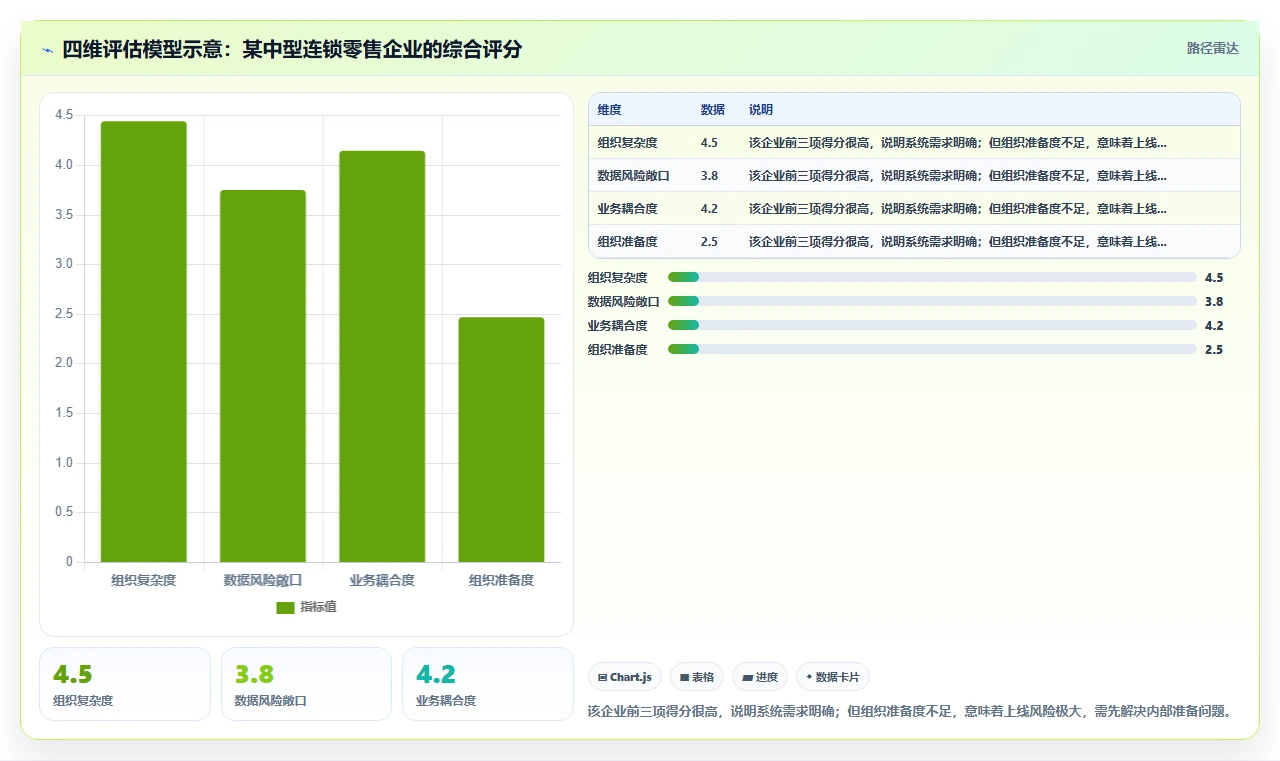Select the 业务耦合度 table row cell
The width and height of the screenshot is (1280, 761).
click(627, 209)
